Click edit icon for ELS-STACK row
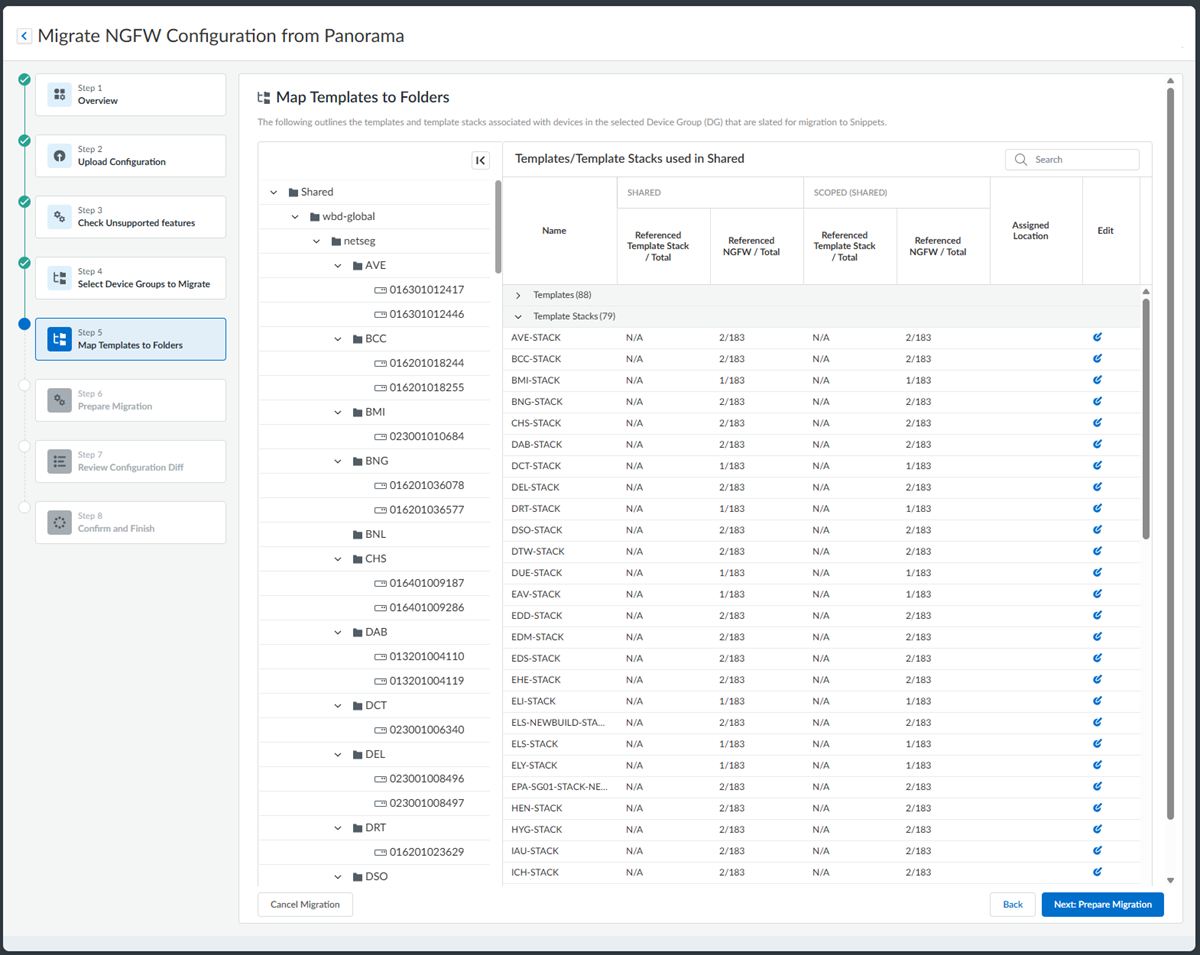Image resolution: width=1200 pixels, height=955 pixels. (1097, 744)
